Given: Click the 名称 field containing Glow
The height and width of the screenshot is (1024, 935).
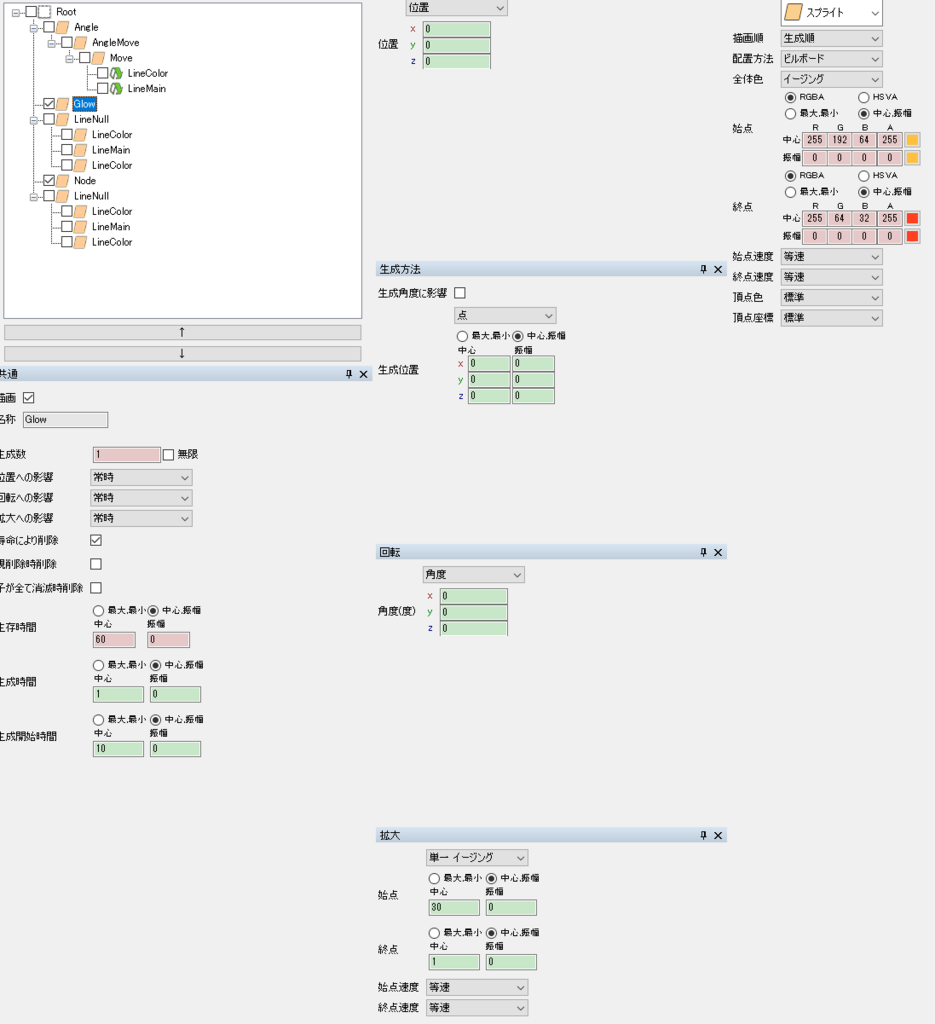Looking at the screenshot, I should (x=65, y=420).
